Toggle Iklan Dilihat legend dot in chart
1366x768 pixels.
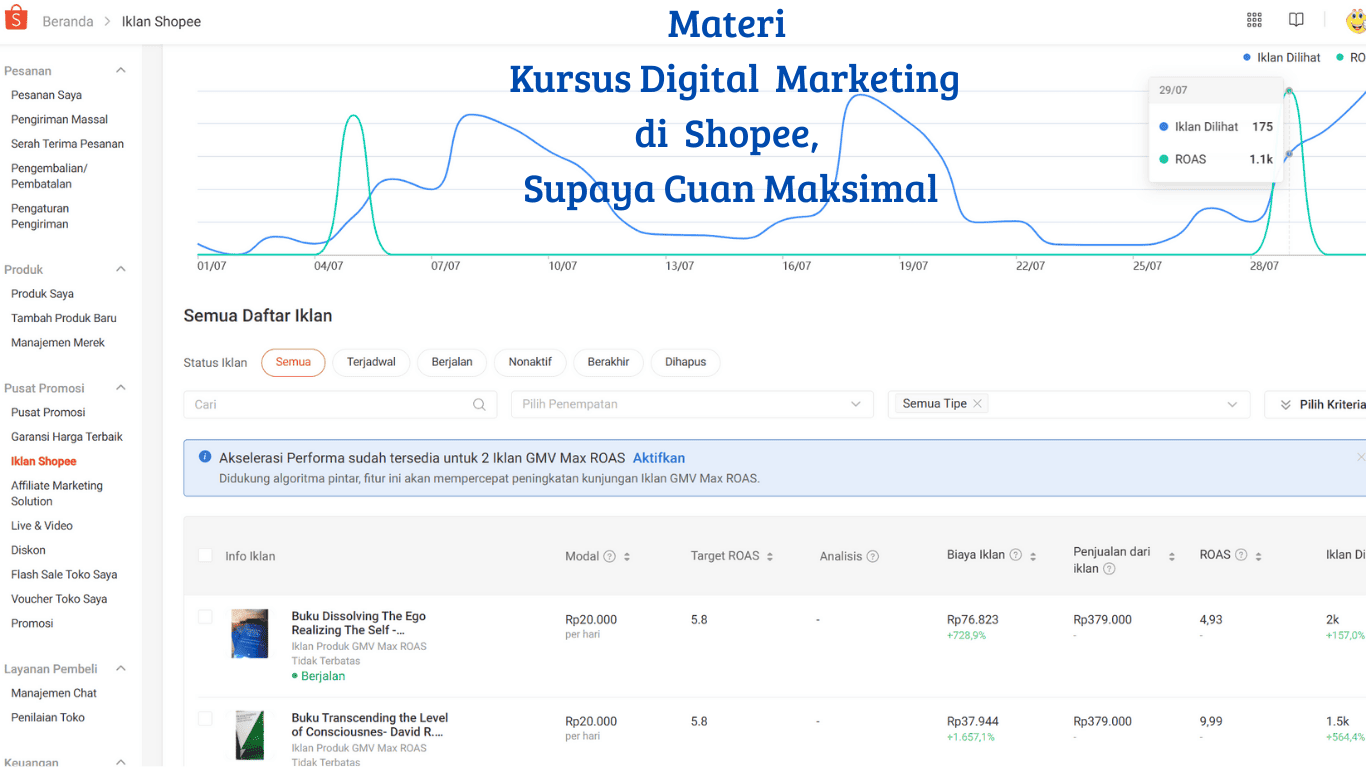1247,57
